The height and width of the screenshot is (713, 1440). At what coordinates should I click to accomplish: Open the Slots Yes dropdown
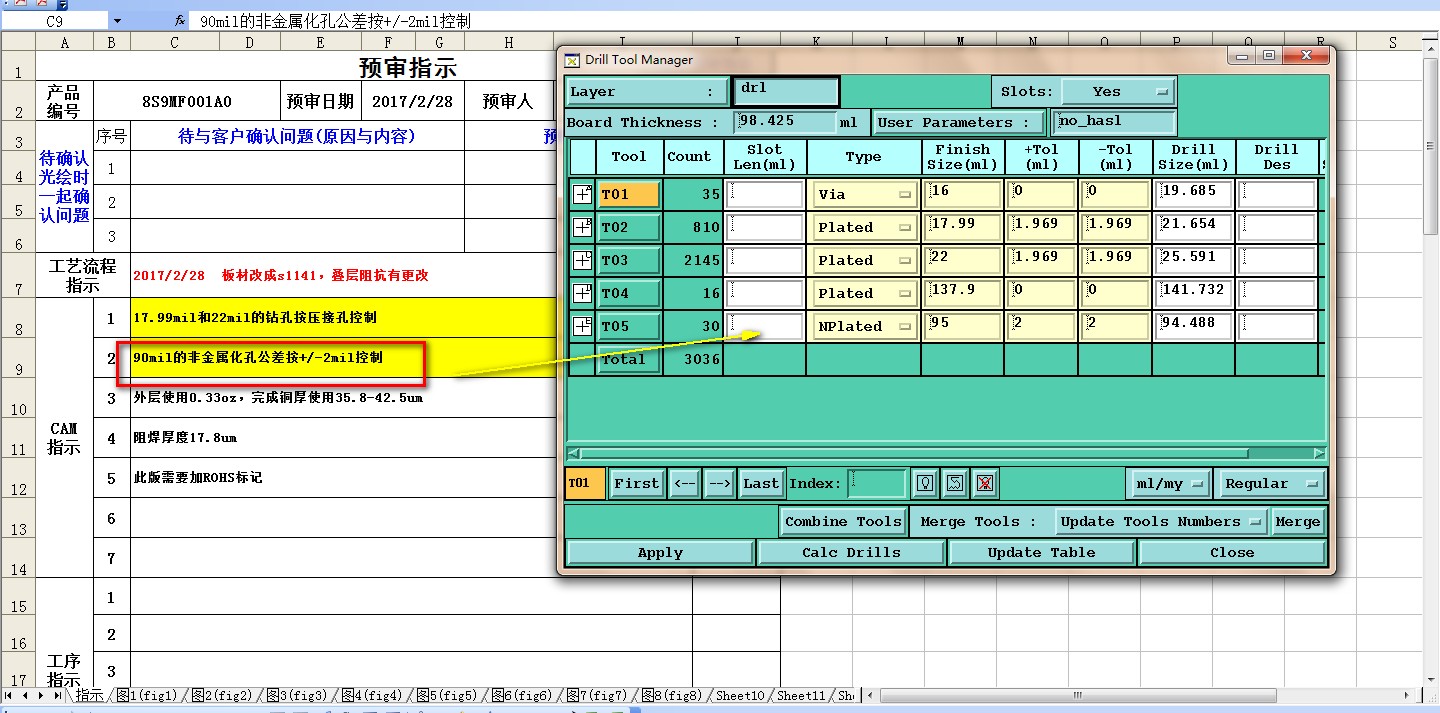(x=1118, y=91)
